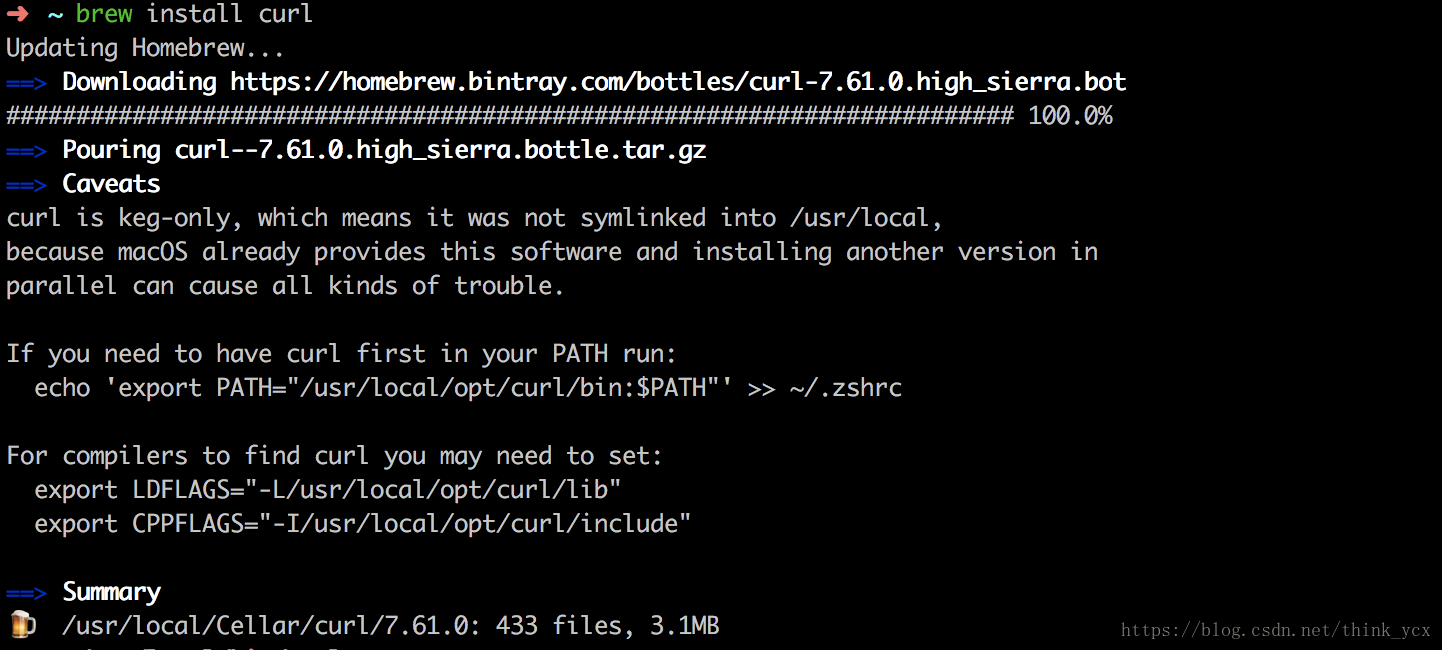Screen dimensions: 1442x650
Task: Click the blue arrow before Summary
Action: pyautogui.click(x=26, y=592)
